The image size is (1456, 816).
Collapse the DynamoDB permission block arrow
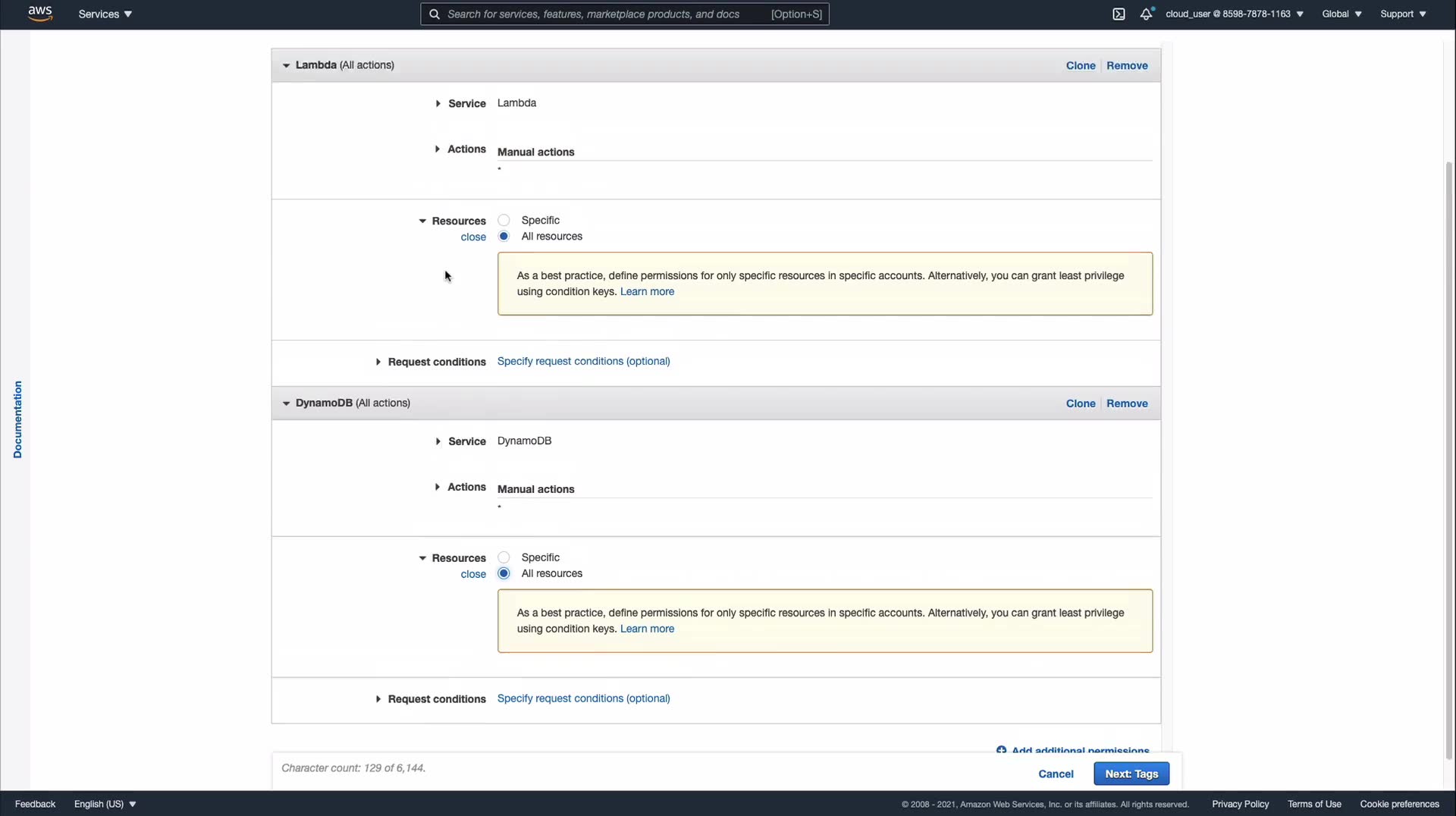tap(286, 403)
